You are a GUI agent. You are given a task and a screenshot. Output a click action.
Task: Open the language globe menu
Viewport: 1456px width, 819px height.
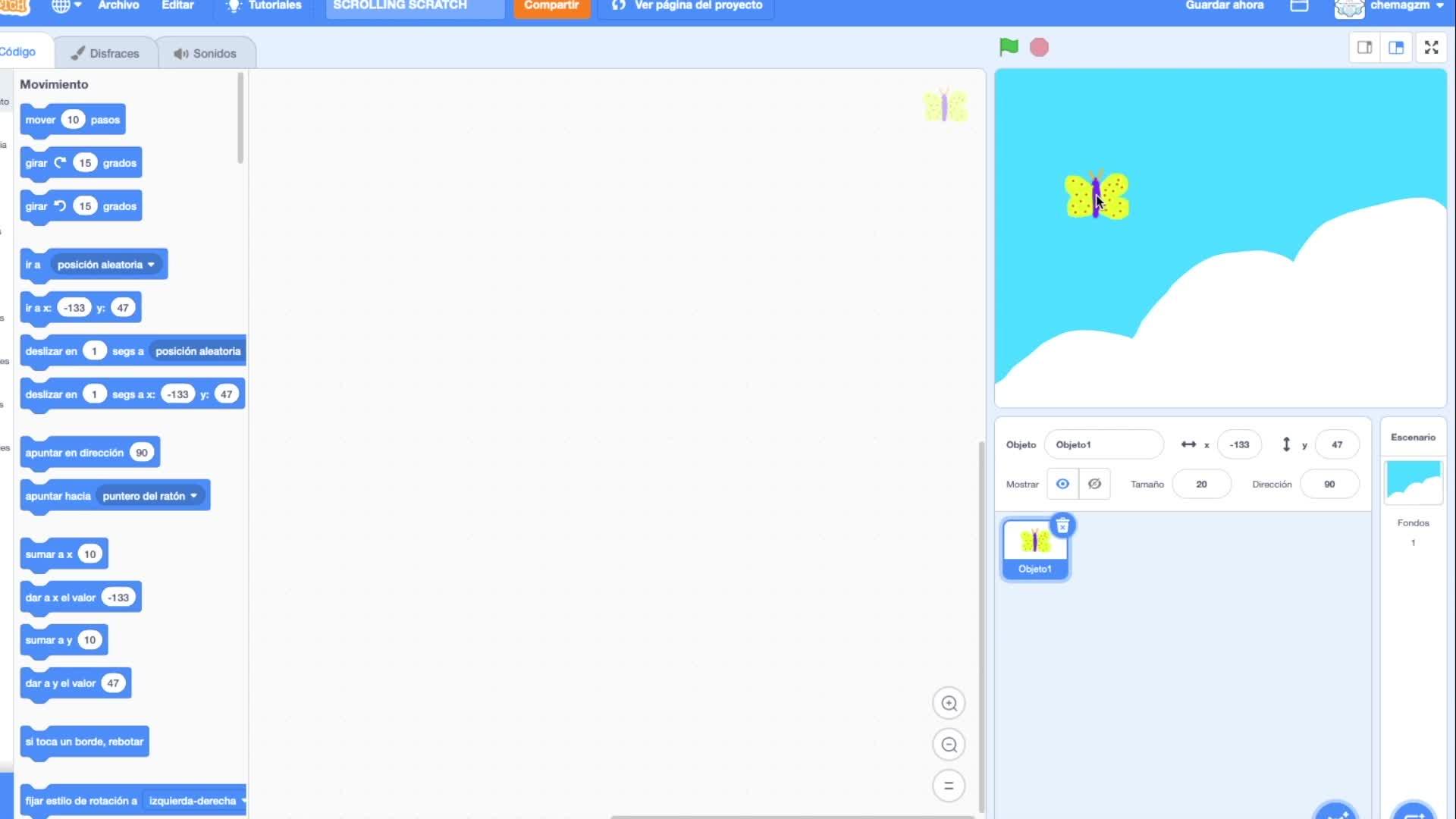tap(66, 6)
